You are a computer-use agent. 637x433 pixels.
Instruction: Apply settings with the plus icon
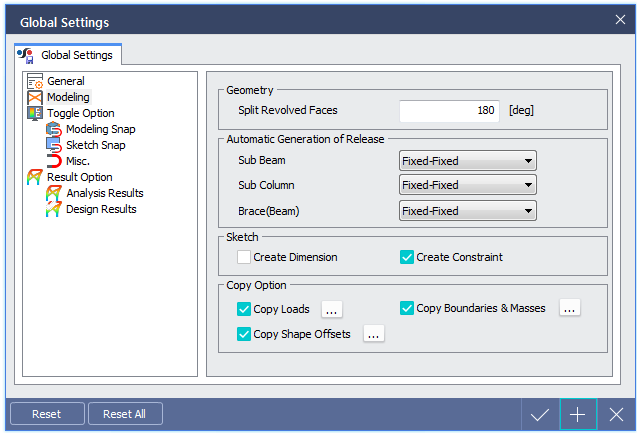point(578,415)
